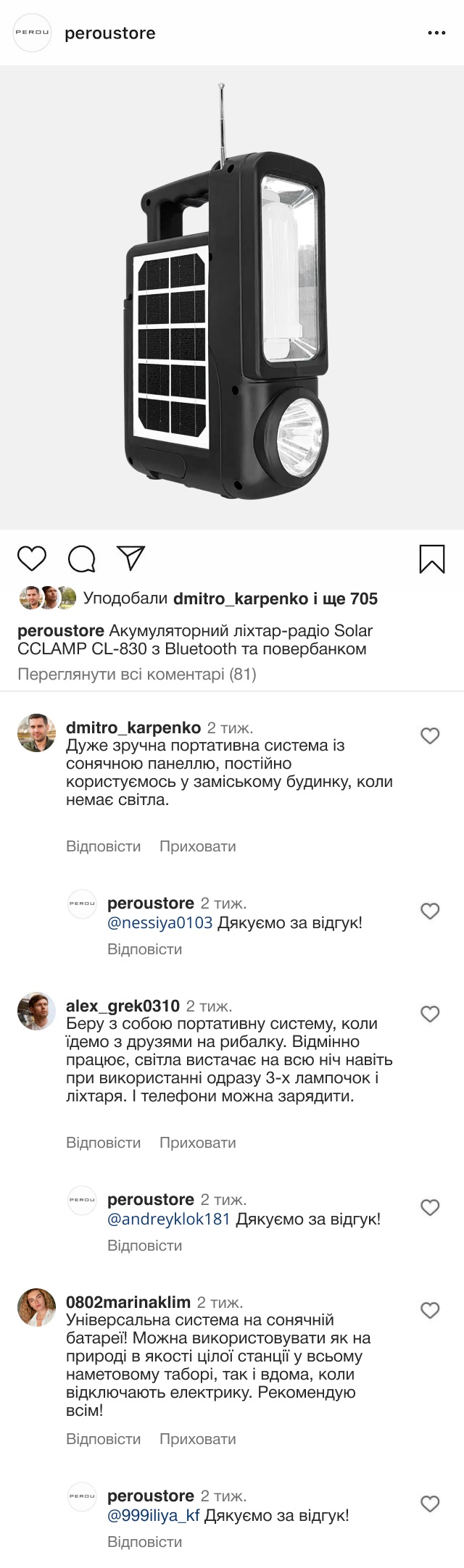Viewport: 464px width, 1568px height.
Task: Like peroustore's reply to @999iliya_kf
Action: click(x=431, y=1504)
